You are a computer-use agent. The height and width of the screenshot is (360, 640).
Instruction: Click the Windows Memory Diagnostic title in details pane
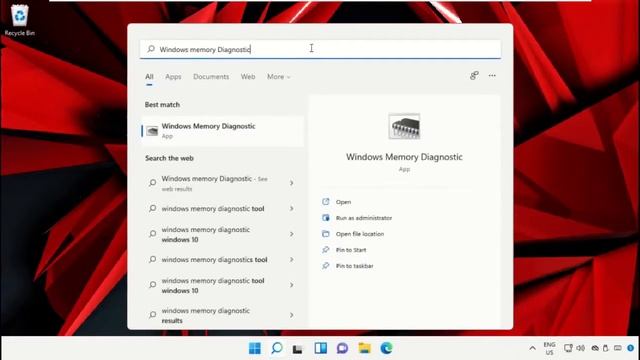click(404, 157)
